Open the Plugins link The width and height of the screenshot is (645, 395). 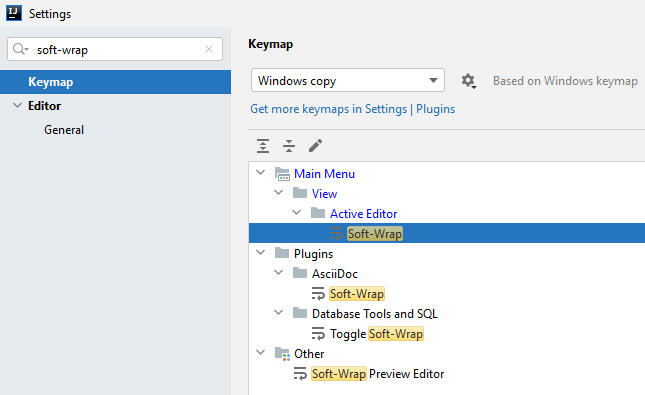(435, 109)
